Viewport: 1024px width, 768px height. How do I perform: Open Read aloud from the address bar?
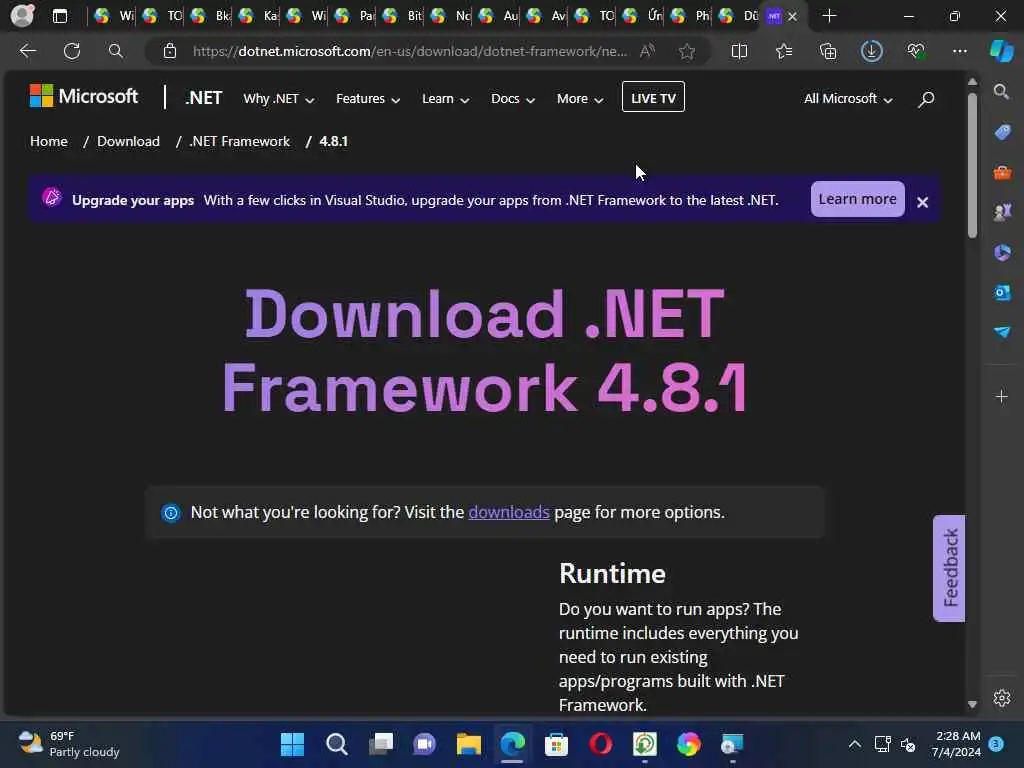tap(647, 51)
